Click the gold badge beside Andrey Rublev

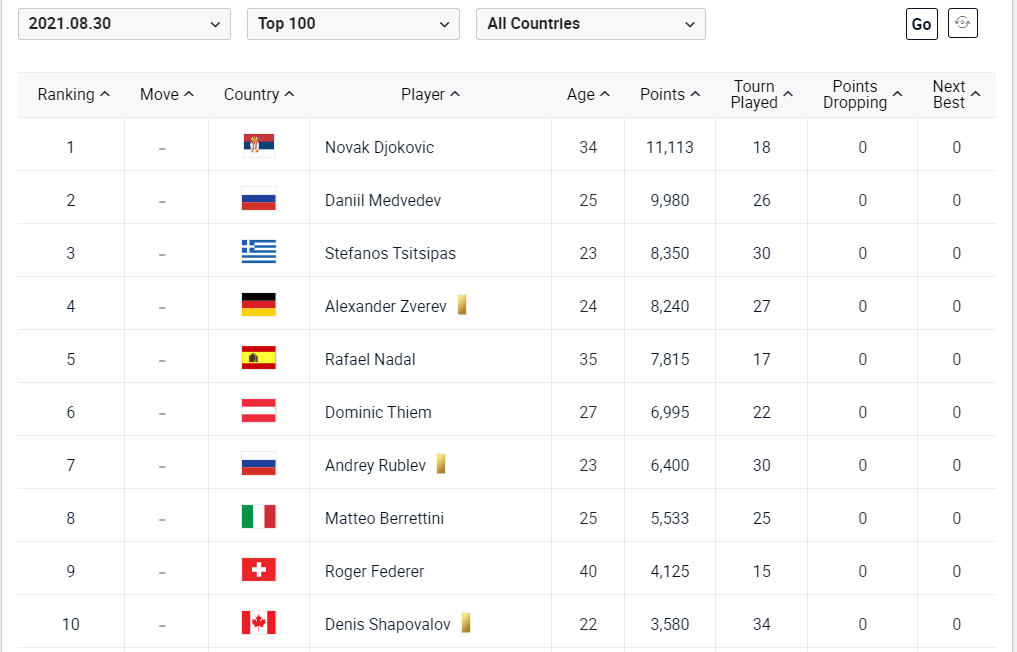click(441, 464)
